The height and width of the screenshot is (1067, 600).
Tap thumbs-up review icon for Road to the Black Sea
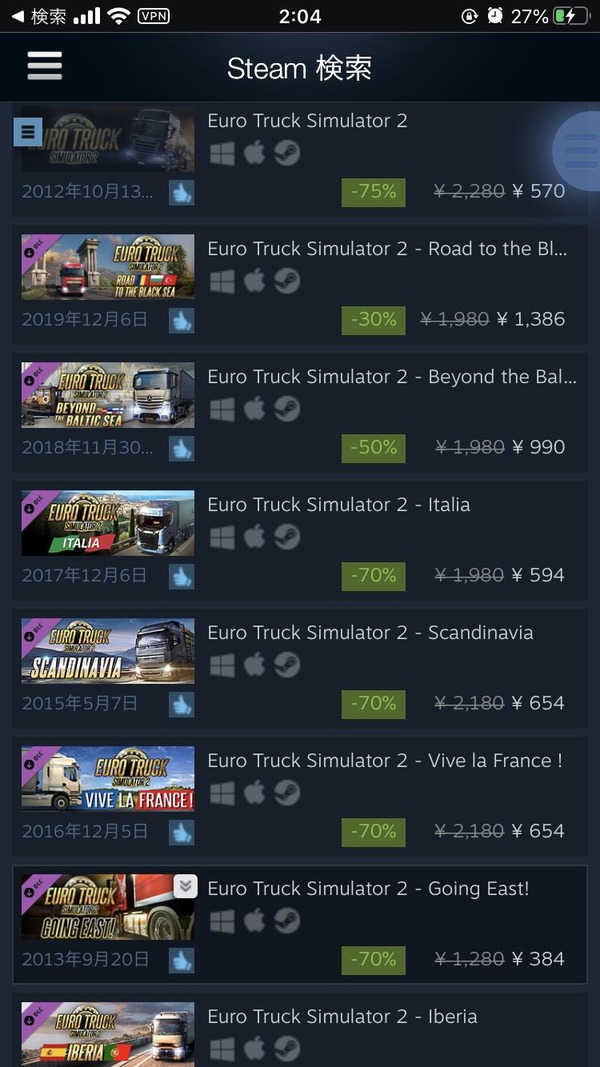point(182,321)
